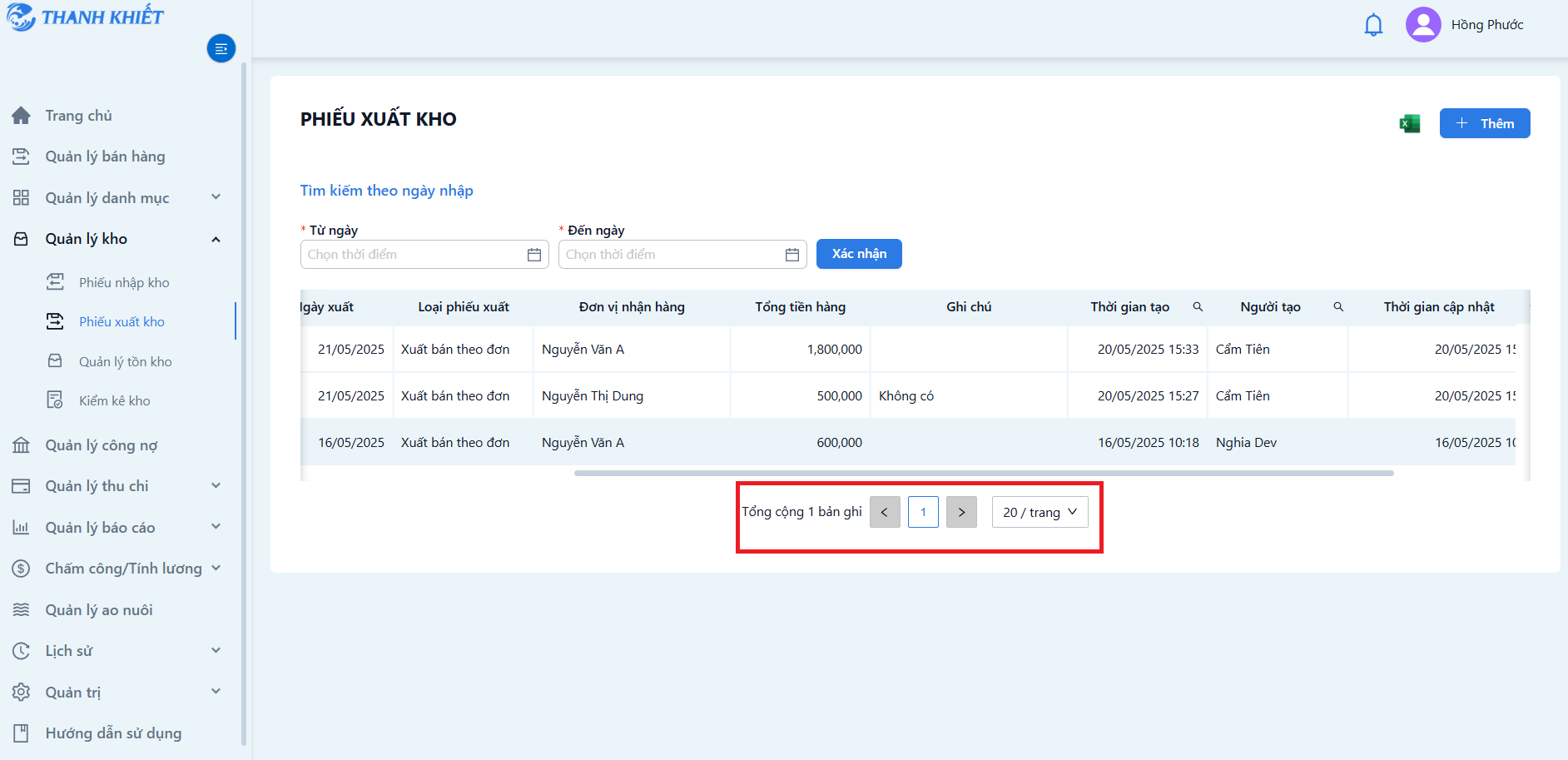Go to next page arrow

961,512
